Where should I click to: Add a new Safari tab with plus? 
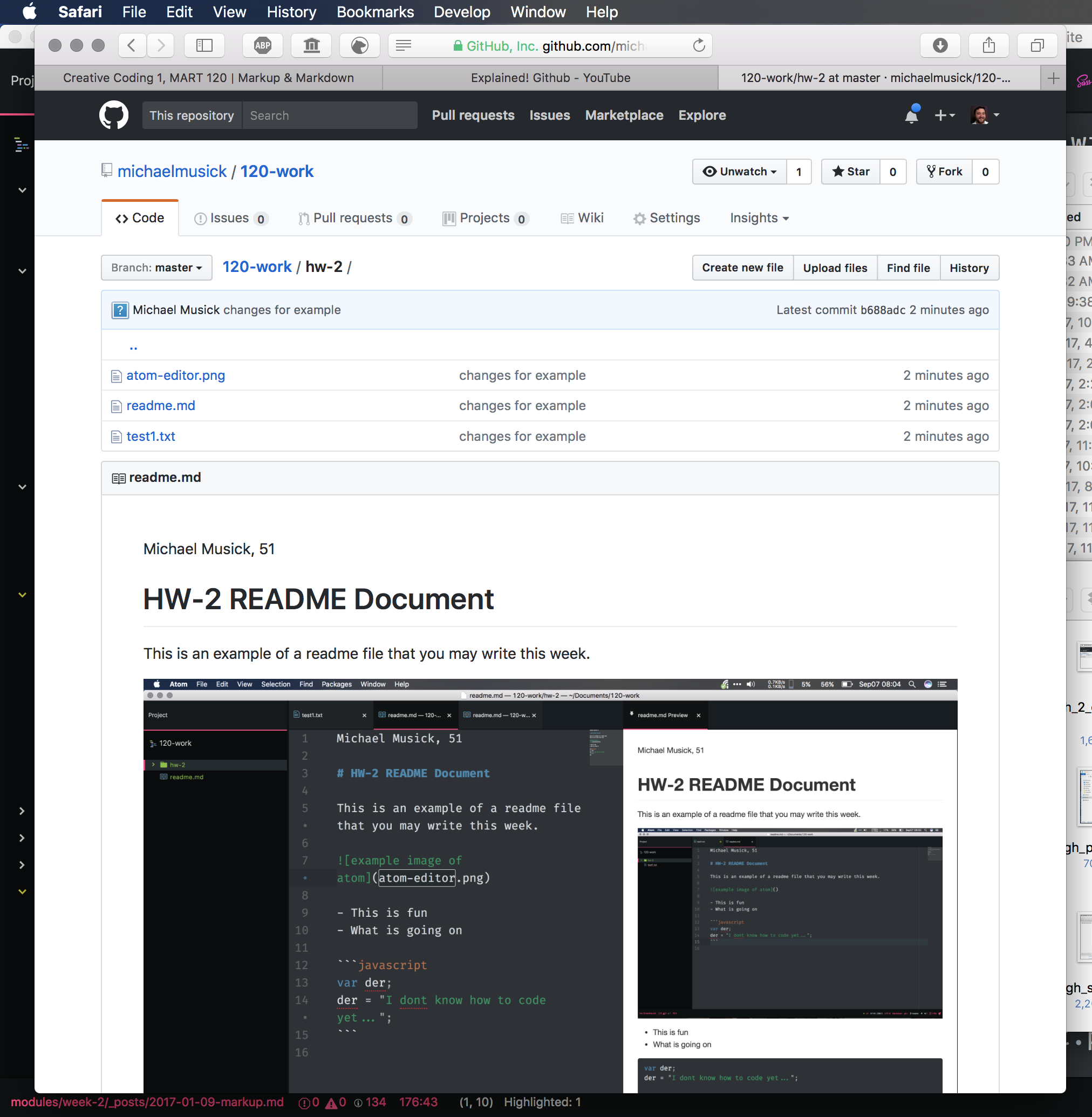pos(1053,78)
